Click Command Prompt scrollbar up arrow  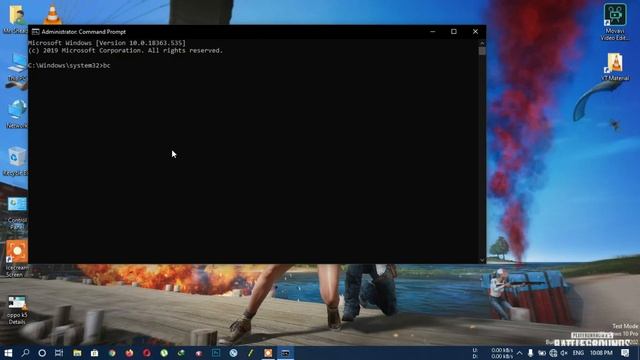482,43
